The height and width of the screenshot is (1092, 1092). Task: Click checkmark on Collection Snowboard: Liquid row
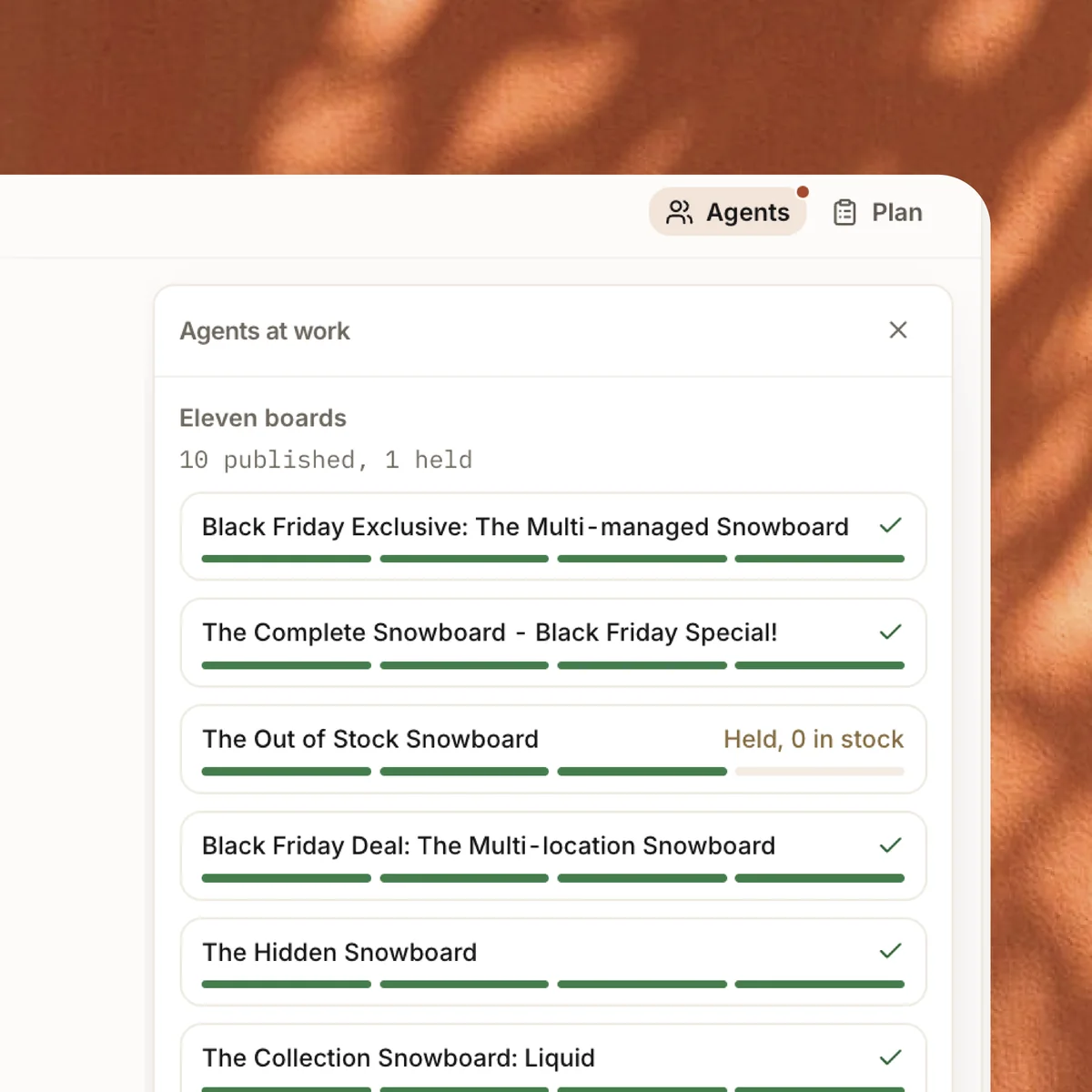pos(891,1057)
